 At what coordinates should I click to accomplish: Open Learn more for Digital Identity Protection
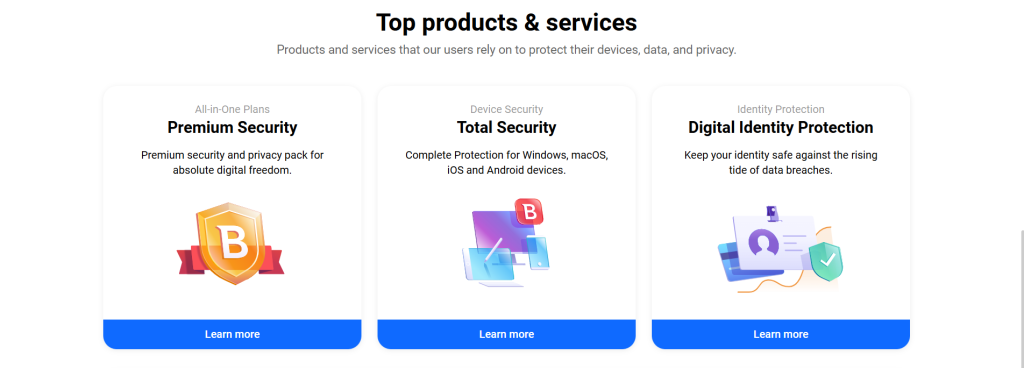click(x=781, y=334)
